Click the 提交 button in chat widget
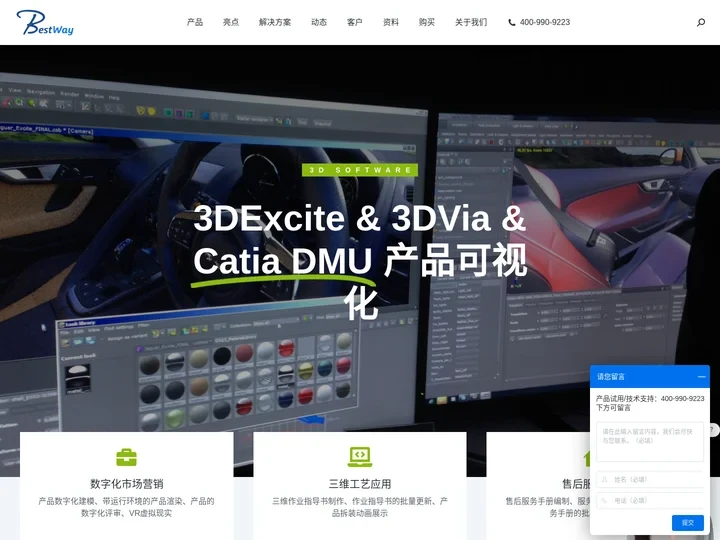The width and height of the screenshot is (720, 540). coord(687,523)
